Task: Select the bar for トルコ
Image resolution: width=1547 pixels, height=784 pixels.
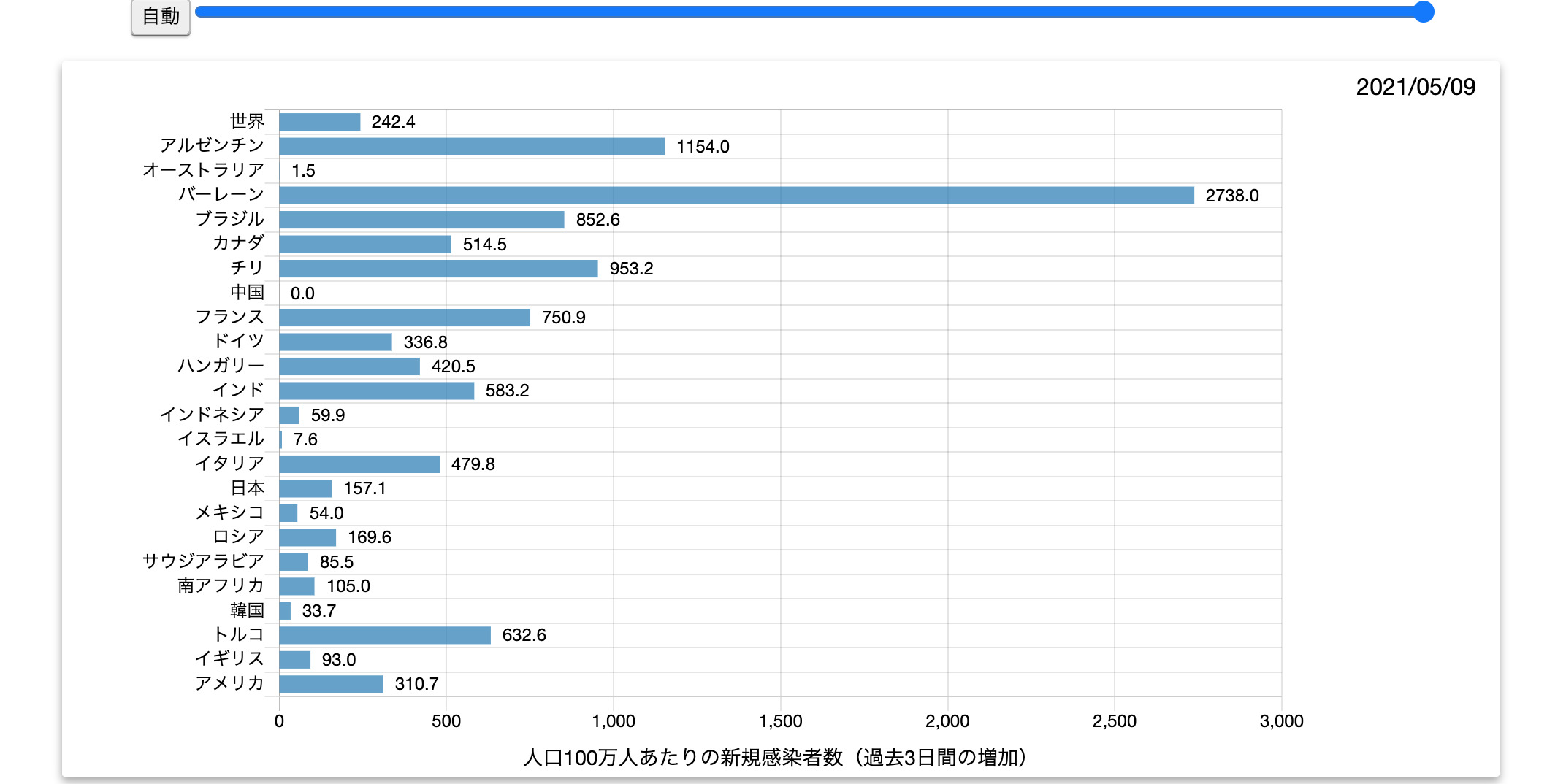Action: pos(385,635)
